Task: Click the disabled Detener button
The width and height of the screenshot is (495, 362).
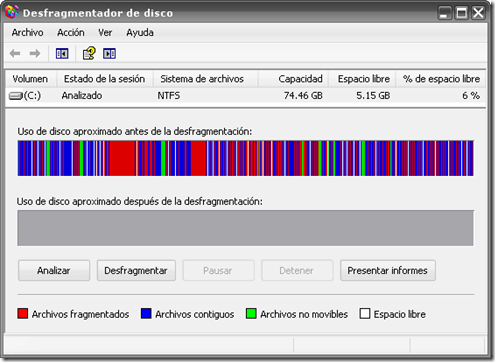Action: (x=297, y=270)
